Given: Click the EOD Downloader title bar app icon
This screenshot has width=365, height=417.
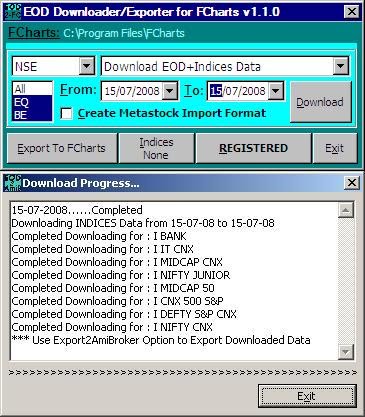Looking at the screenshot, I should (13, 12).
